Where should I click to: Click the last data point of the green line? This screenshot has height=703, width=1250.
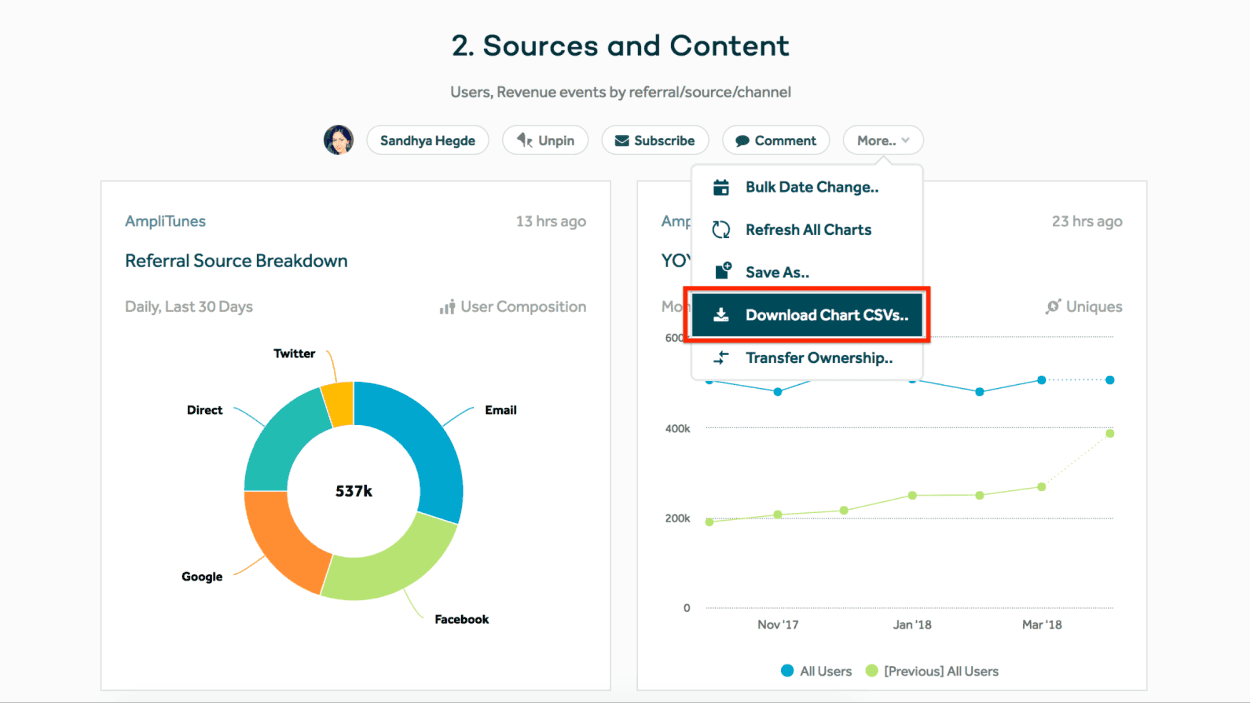click(1110, 433)
